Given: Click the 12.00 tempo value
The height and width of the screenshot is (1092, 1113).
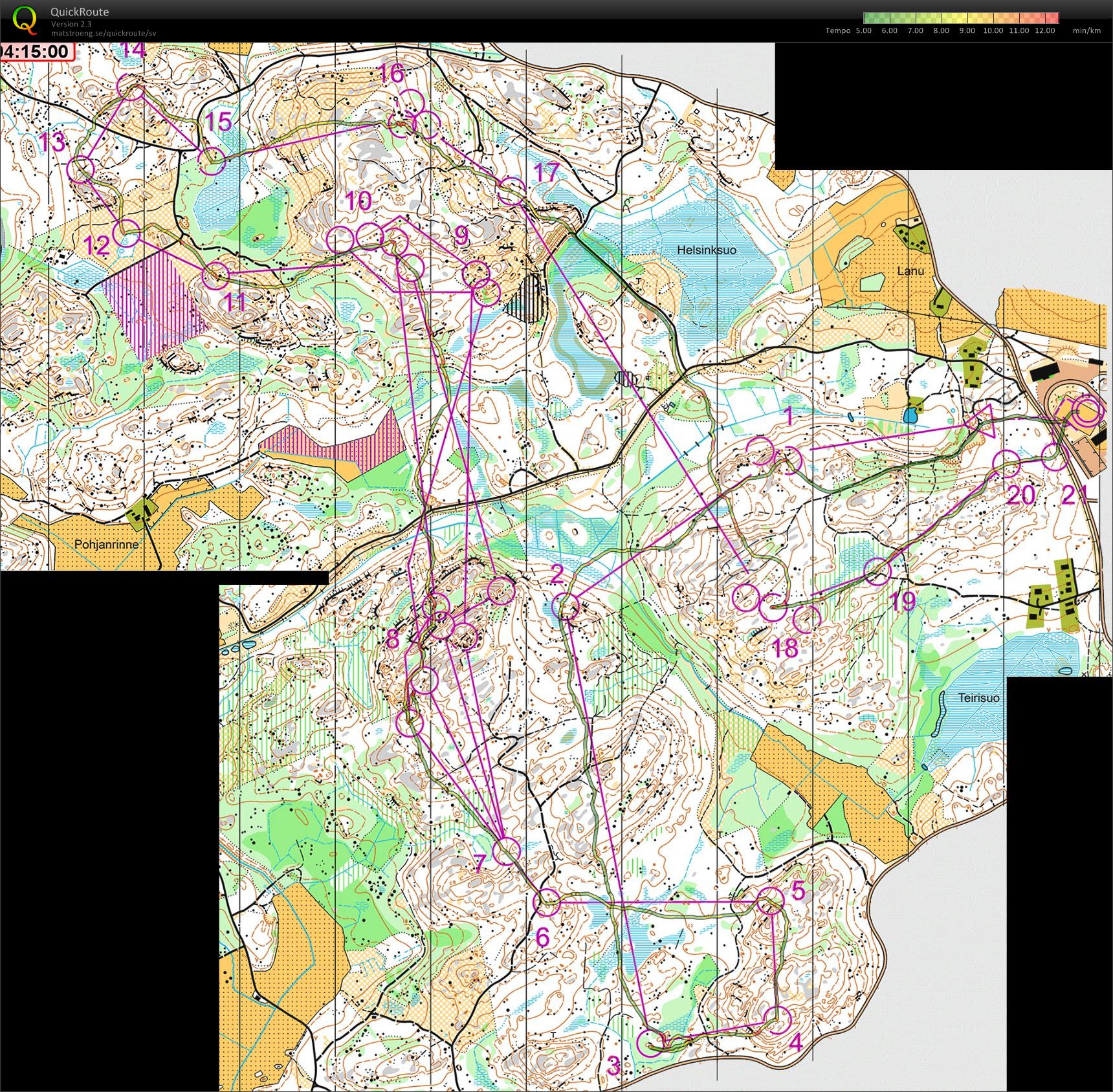Looking at the screenshot, I should click(1045, 30).
